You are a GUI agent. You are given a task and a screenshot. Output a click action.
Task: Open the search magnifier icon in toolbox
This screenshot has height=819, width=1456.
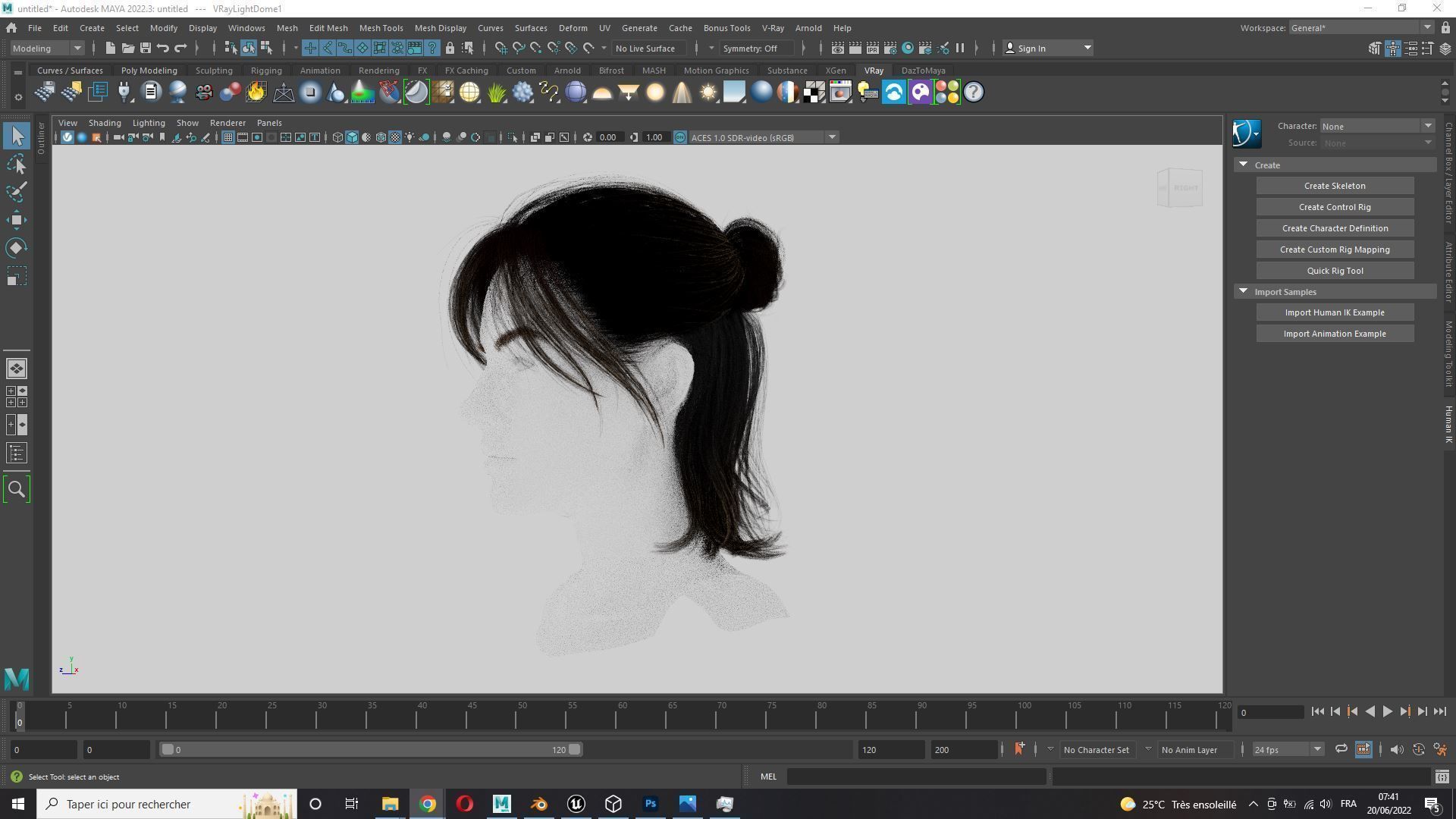click(x=17, y=489)
